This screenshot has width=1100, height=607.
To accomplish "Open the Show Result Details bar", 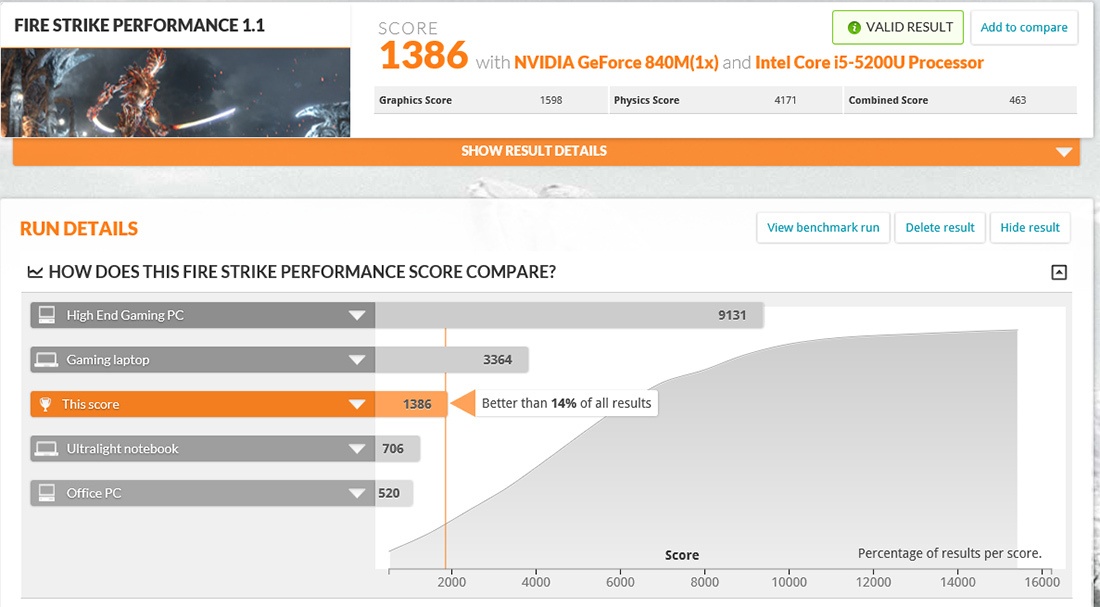I will 546,152.
